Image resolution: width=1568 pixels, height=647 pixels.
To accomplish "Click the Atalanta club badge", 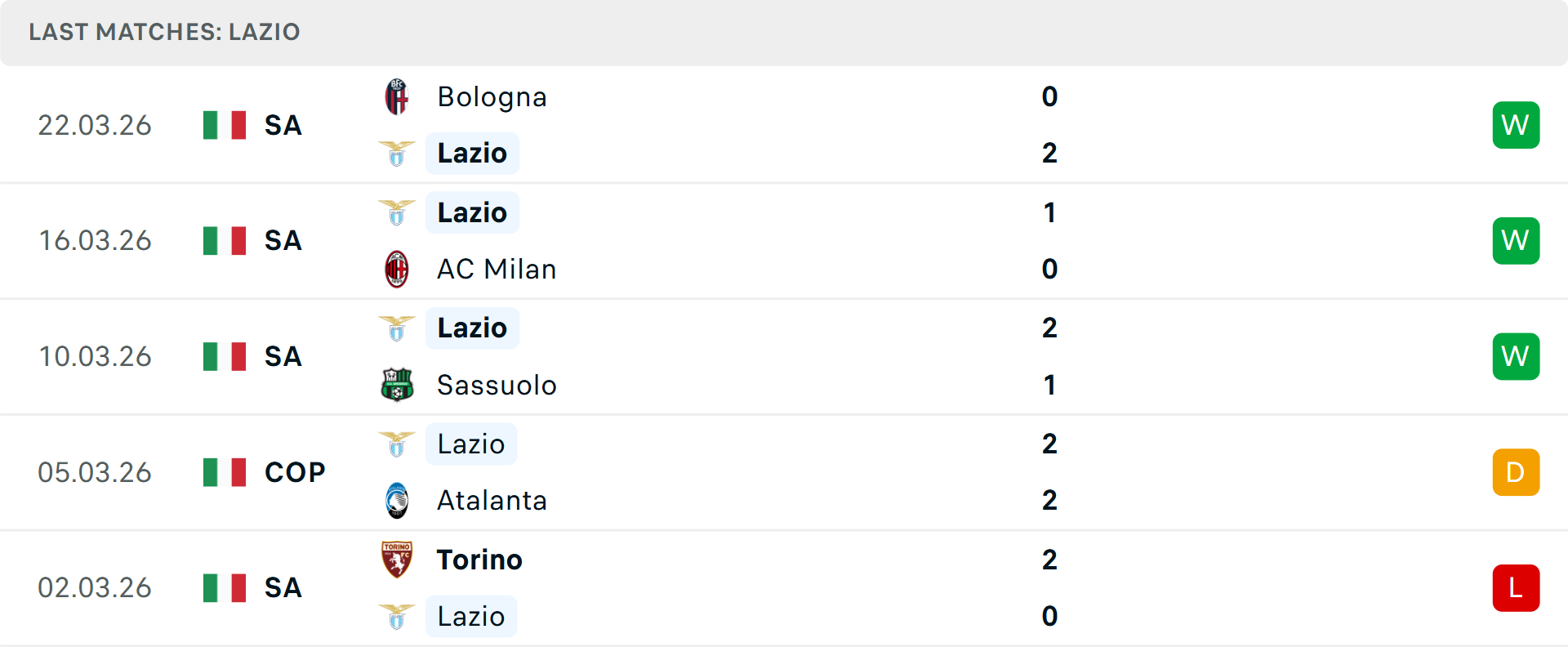I will point(397,501).
